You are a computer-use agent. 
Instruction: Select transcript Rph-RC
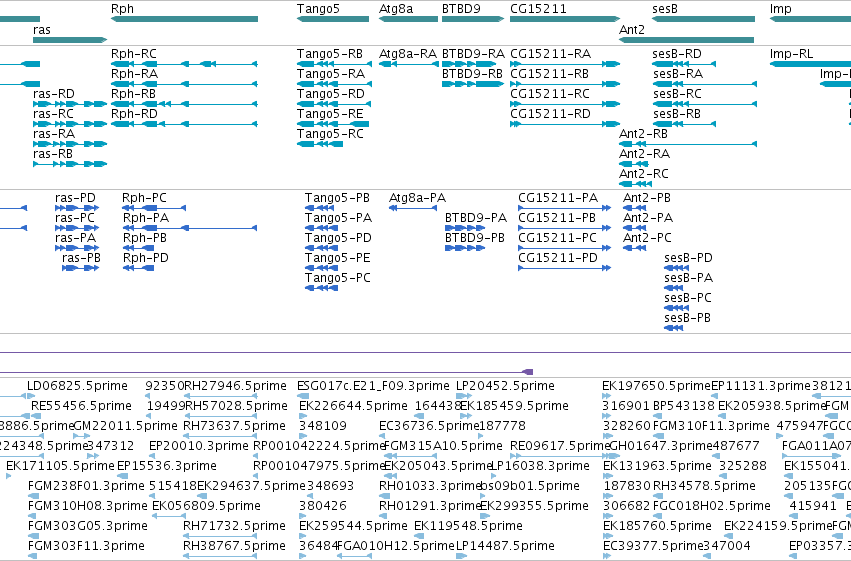184,65
